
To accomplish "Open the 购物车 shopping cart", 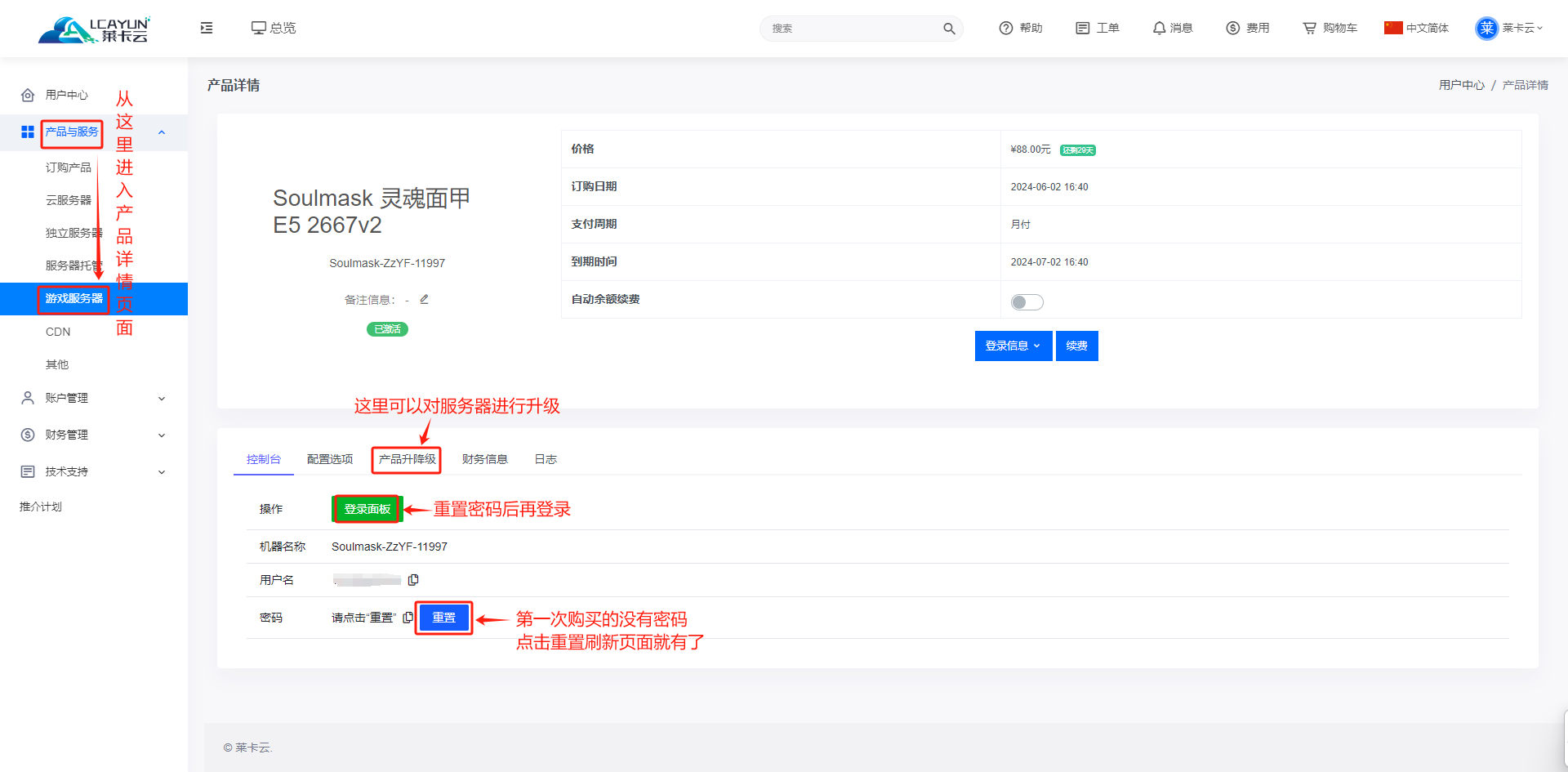I will 1330,28.
